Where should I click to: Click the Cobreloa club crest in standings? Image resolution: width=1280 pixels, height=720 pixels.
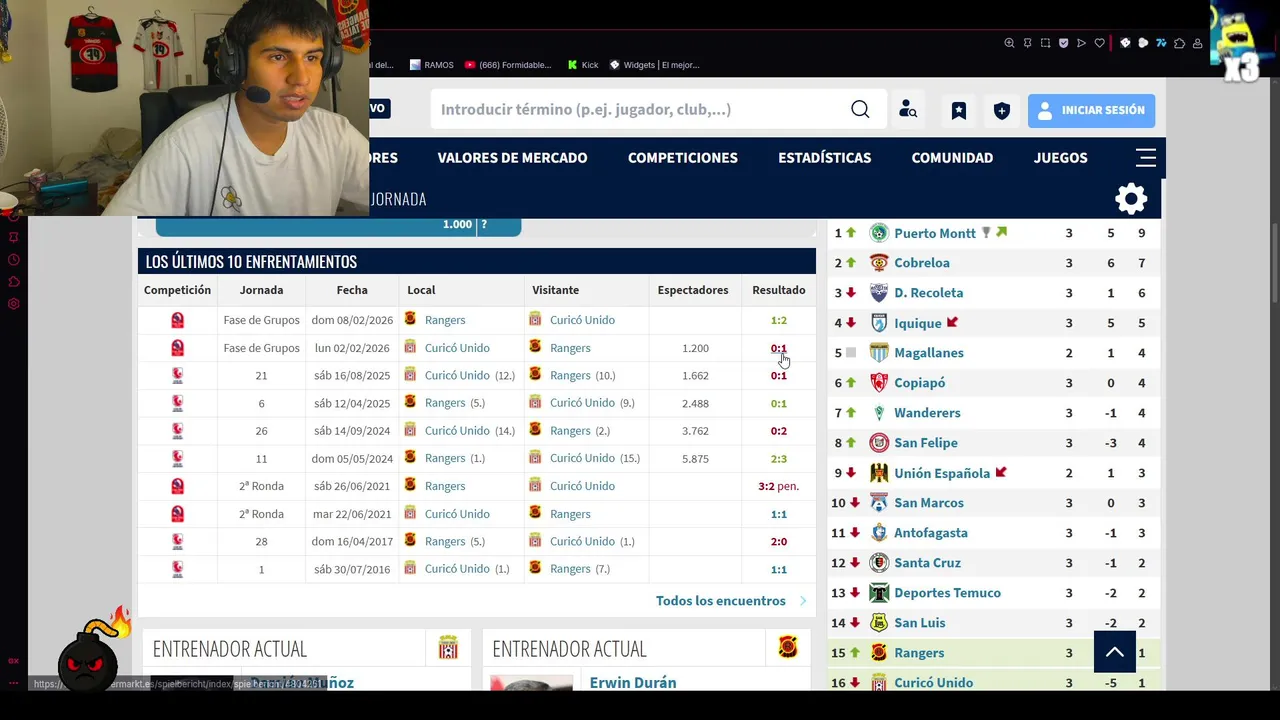[x=879, y=263]
